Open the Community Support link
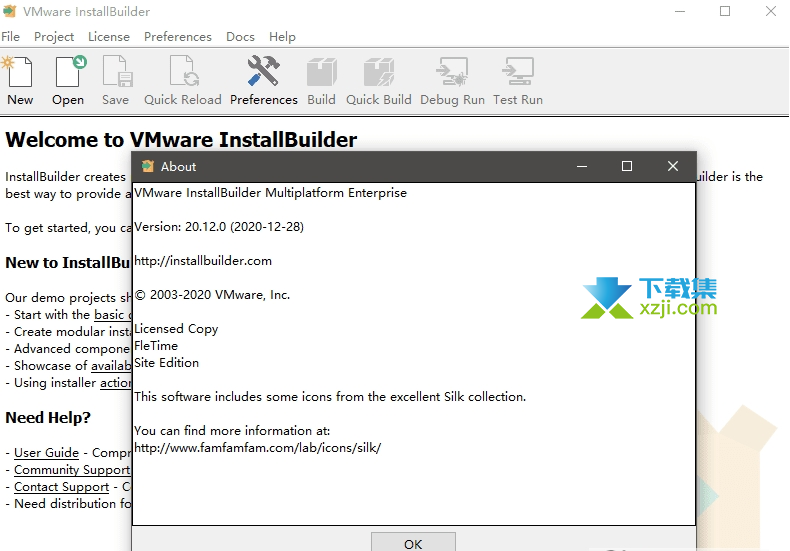Screen dimensions: 790x551 click(x=72, y=470)
